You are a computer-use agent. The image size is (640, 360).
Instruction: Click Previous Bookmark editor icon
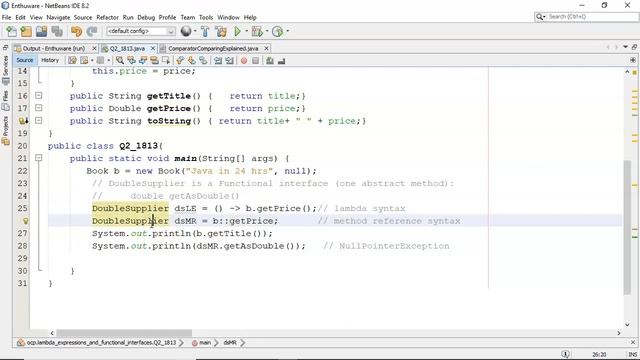point(180,60)
